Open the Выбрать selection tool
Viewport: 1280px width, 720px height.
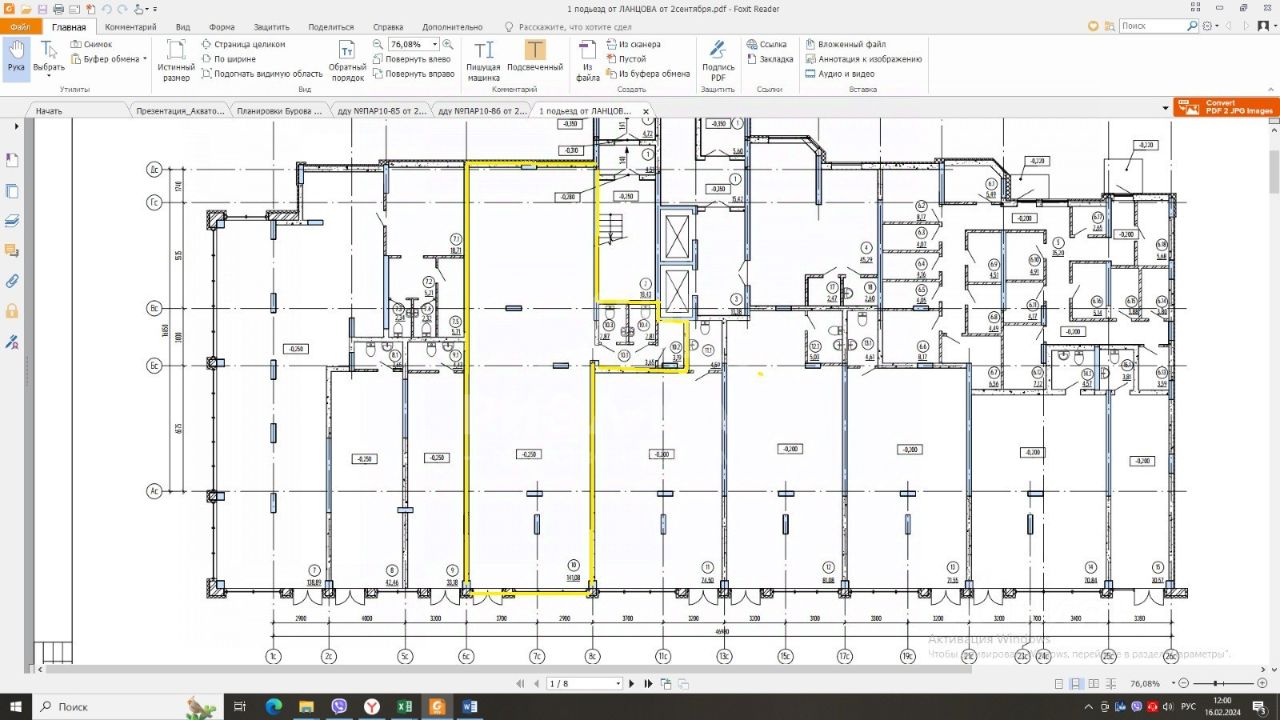pos(48,57)
